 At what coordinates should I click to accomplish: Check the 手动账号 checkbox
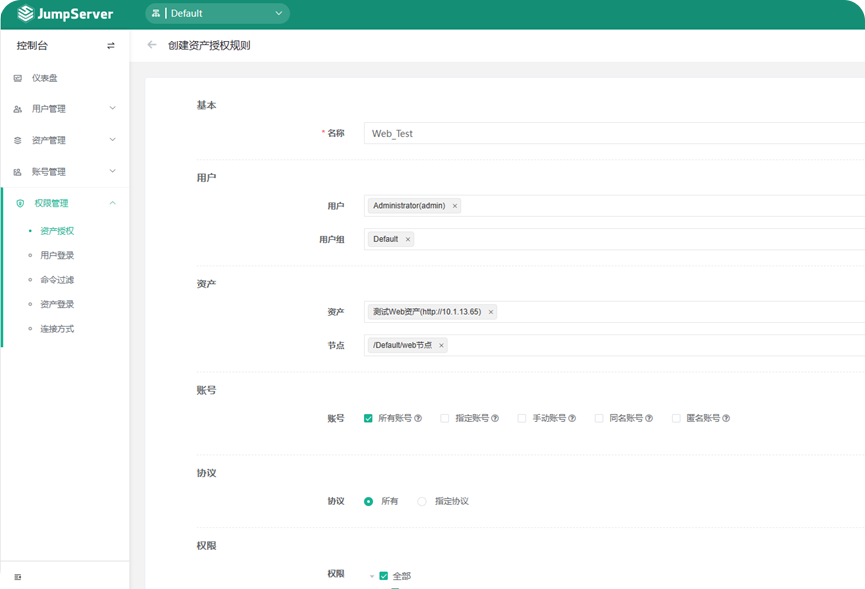[x=521, y=419]
